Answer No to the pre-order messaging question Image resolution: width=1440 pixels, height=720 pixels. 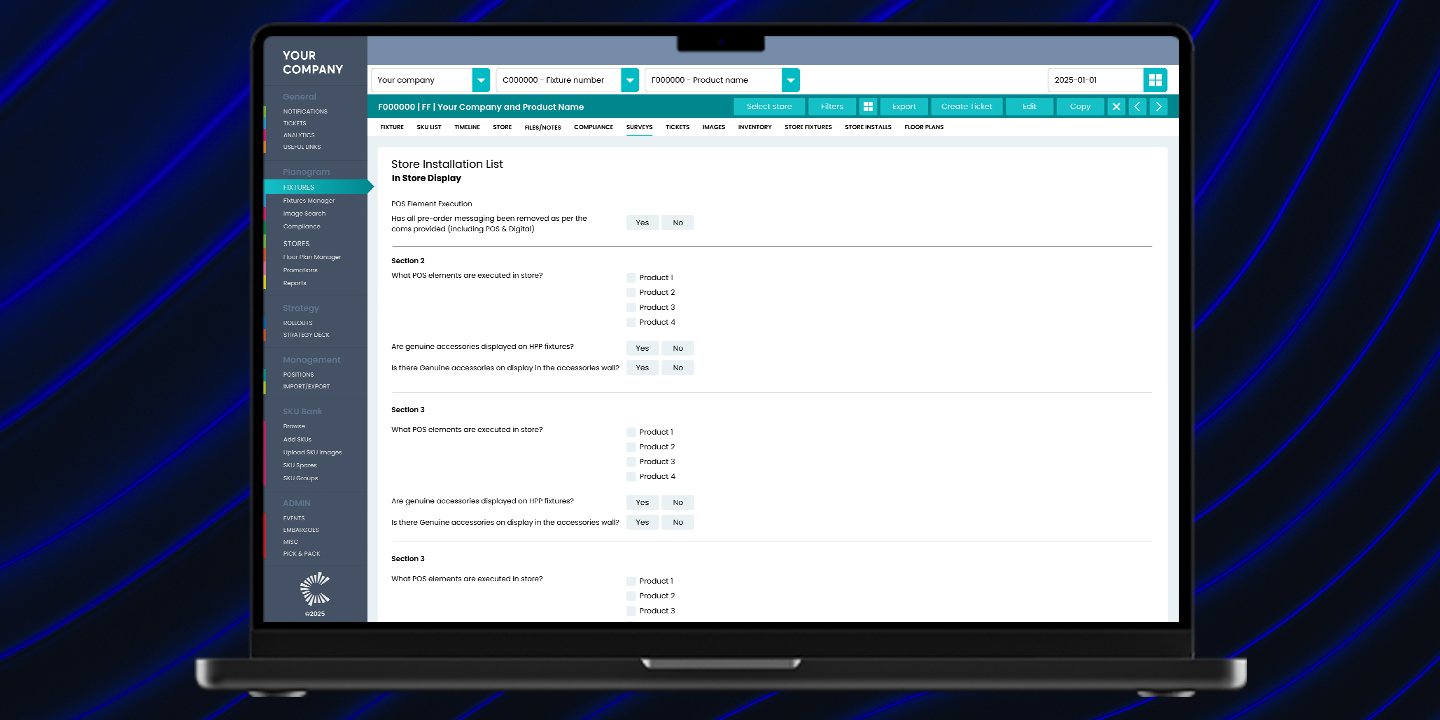[678, 222]
